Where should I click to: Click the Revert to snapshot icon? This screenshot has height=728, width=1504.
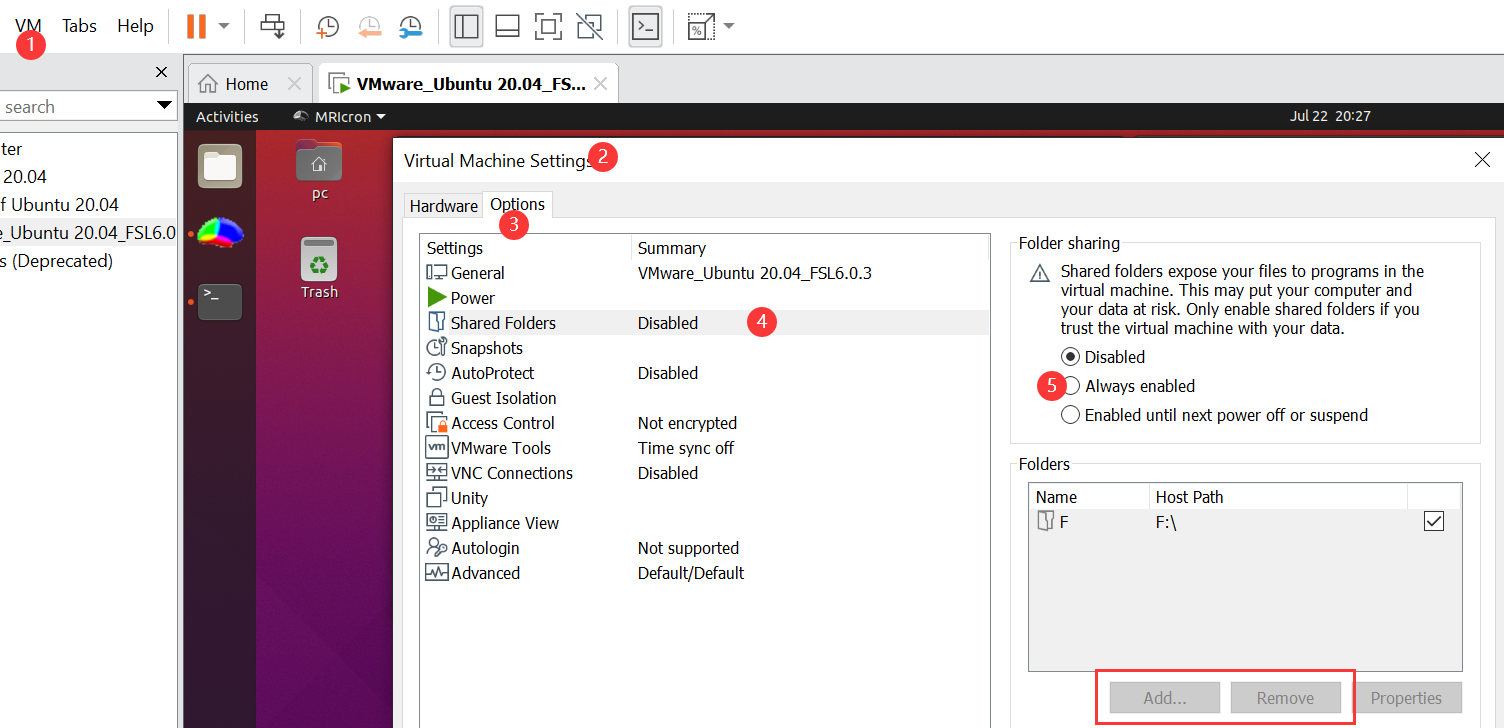pyautogui.click(x=369, y=27)
